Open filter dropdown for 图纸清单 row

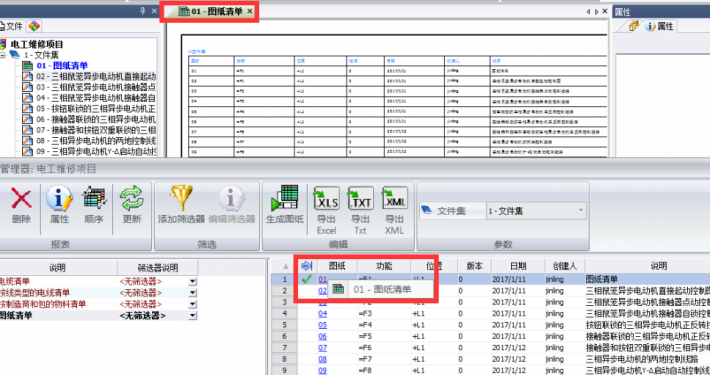(x=192, y=315)
